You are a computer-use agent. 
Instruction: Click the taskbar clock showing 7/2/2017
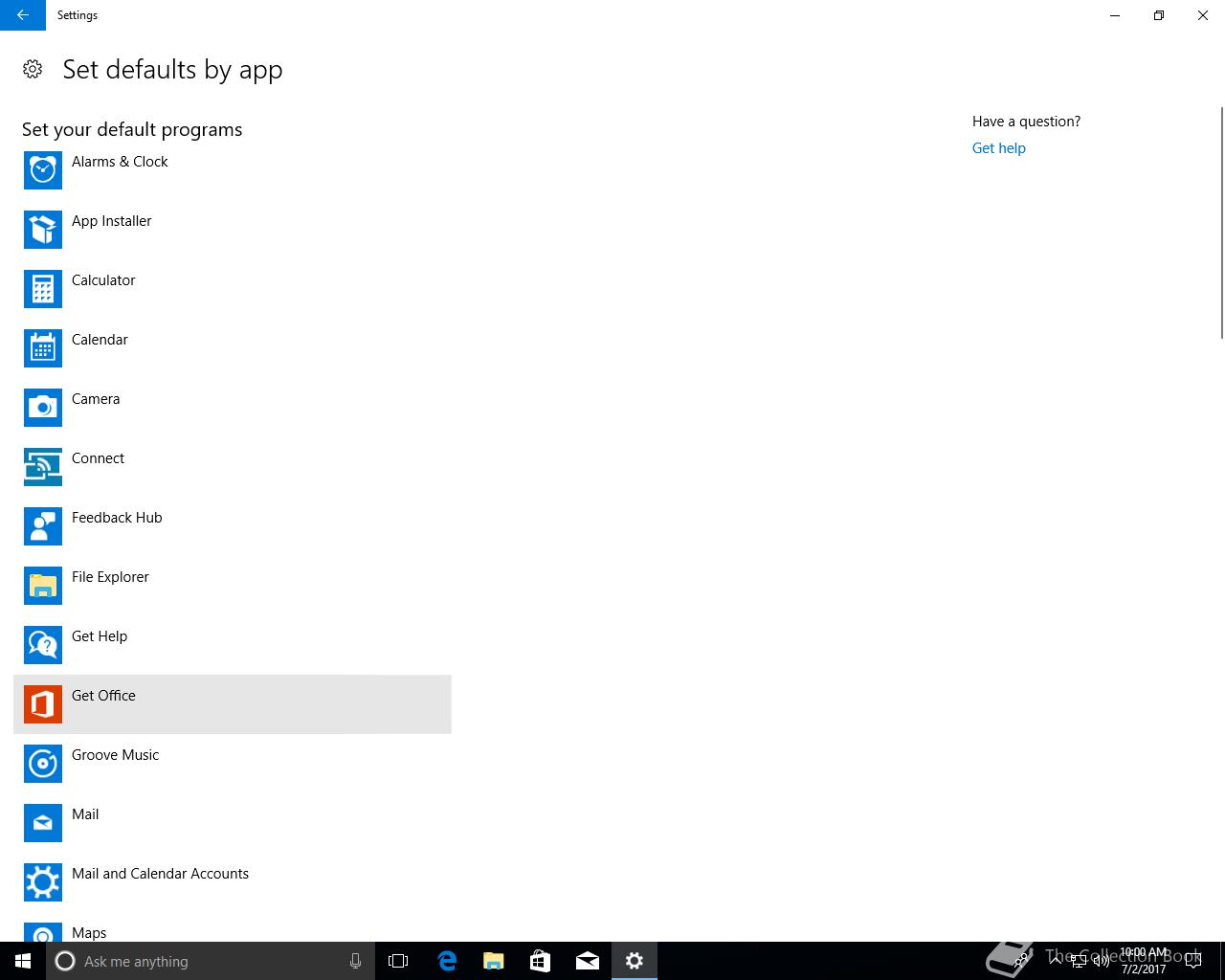[x=1144, y=961]
